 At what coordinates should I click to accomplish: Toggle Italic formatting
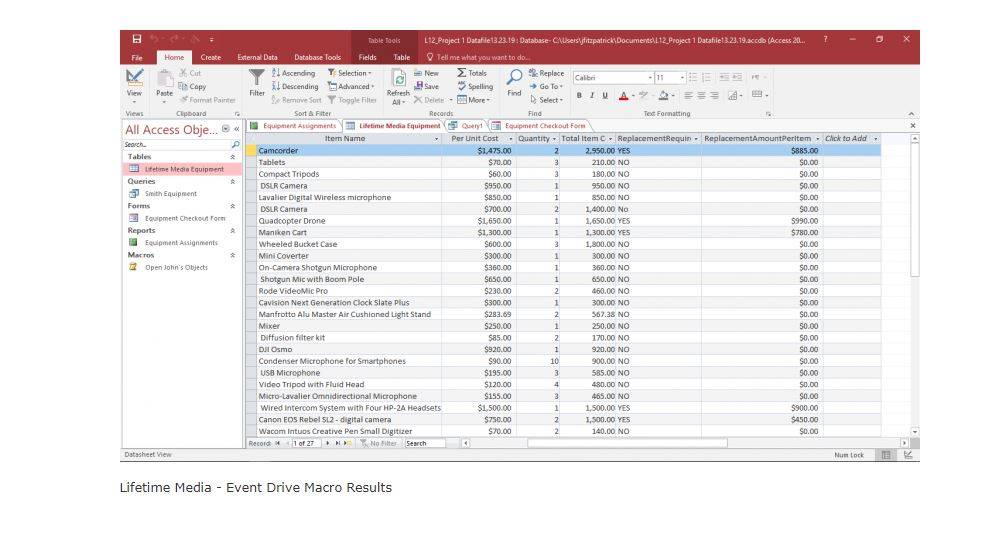pyautogui.click(x=592, y=95)
